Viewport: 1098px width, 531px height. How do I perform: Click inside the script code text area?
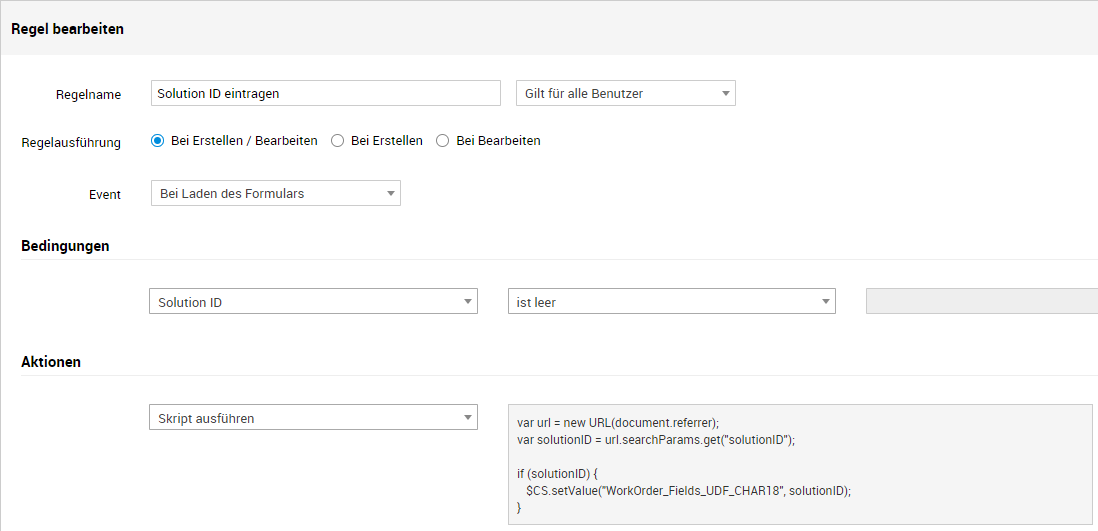coord(800,464)
